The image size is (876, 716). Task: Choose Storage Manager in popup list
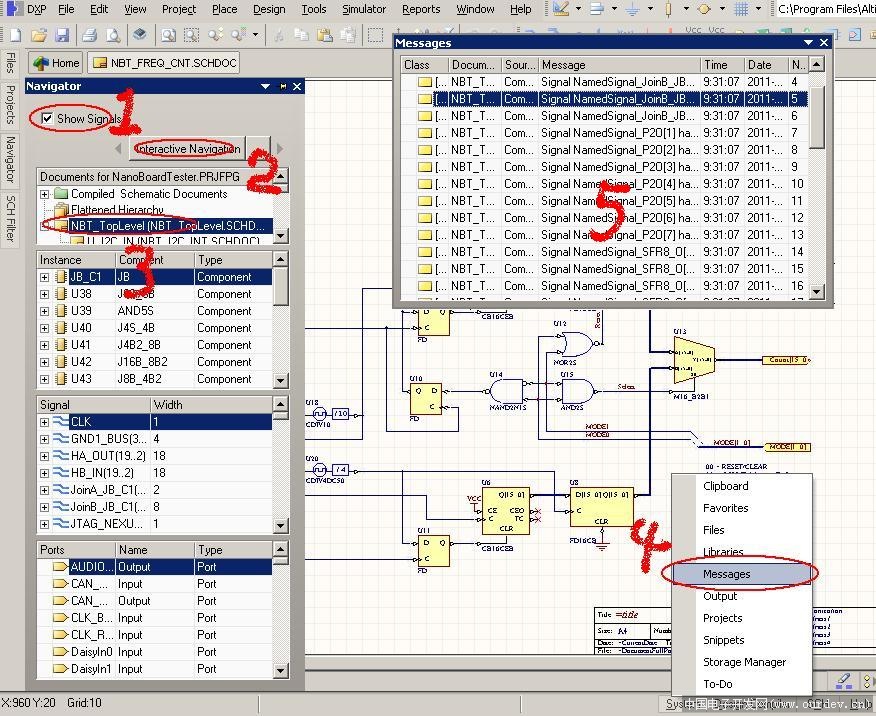(744, 662)
